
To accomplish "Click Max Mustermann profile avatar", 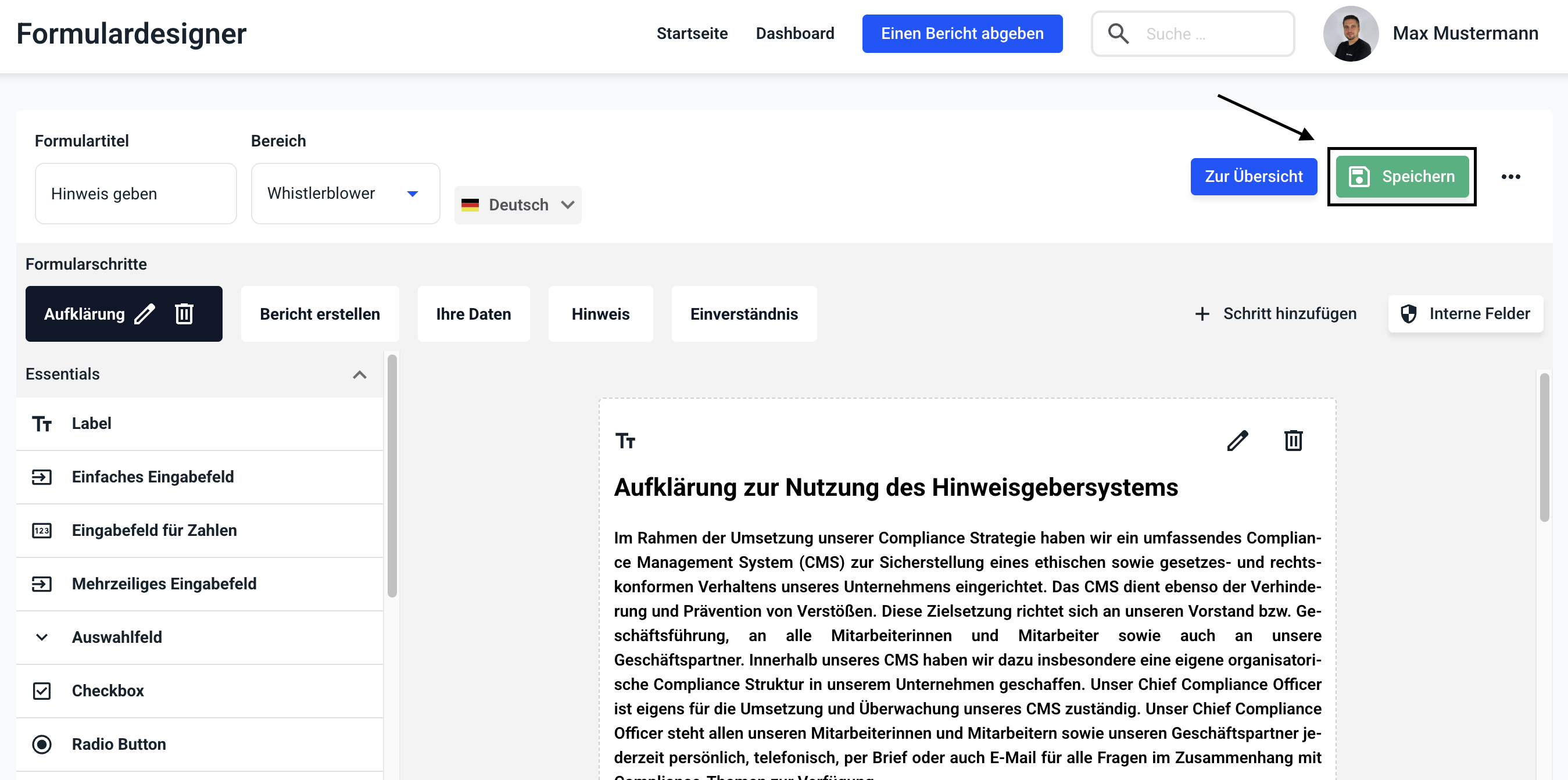I will pyautogui.click(x=1350, y=34).
